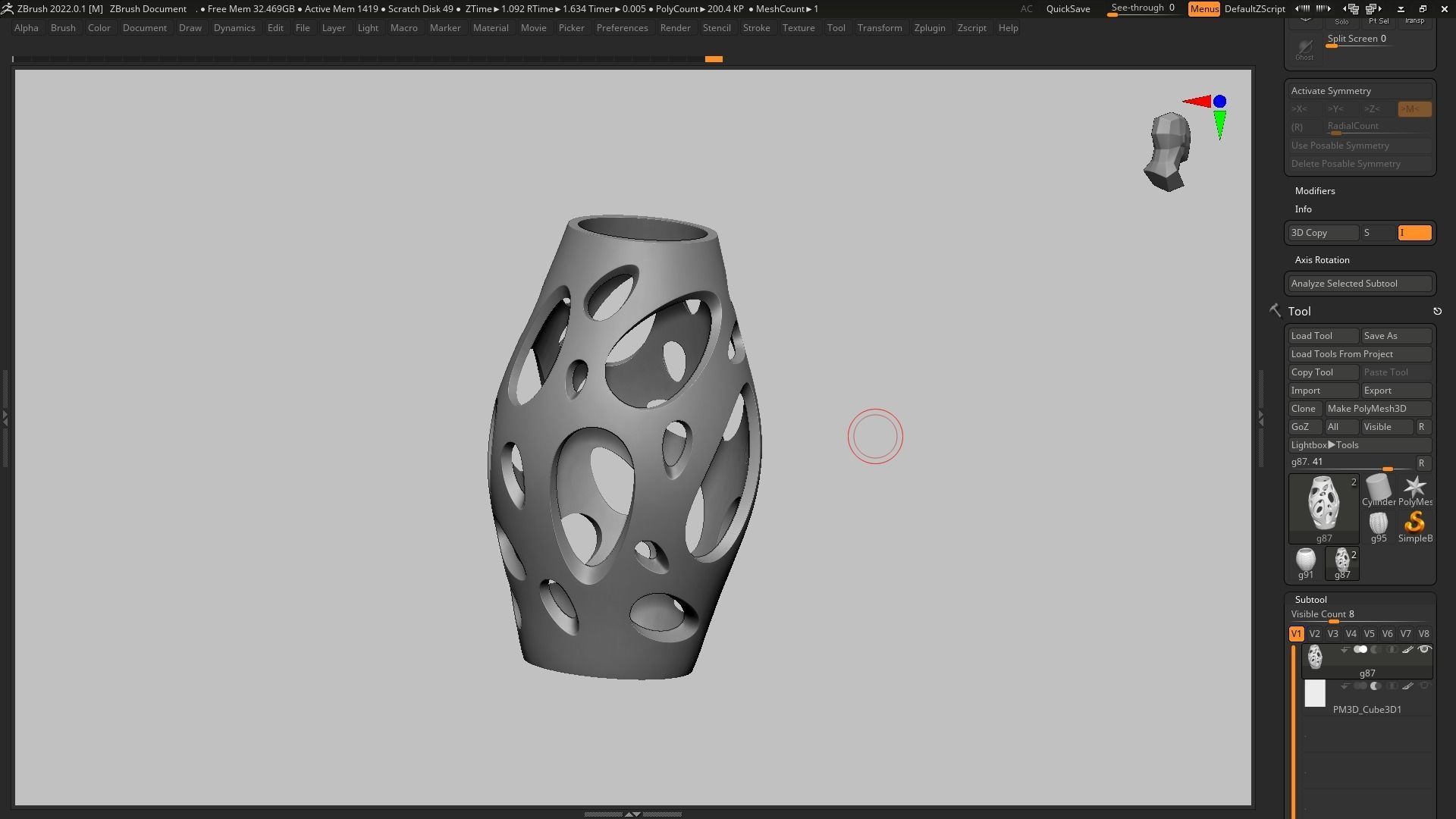The width and height of the screenshot is (1456, 819).
Task: Restore Tool palette with circular arrow icon
Action: (1437, 311)
